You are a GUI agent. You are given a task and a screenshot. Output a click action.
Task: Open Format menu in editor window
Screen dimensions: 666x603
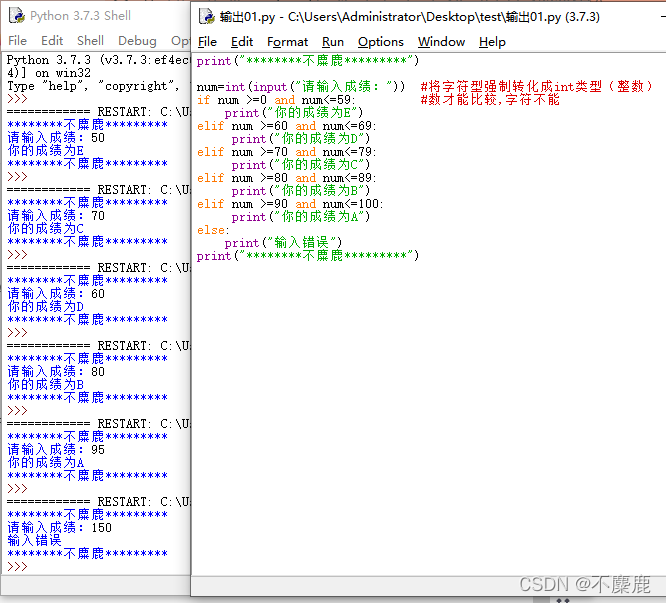287,42
